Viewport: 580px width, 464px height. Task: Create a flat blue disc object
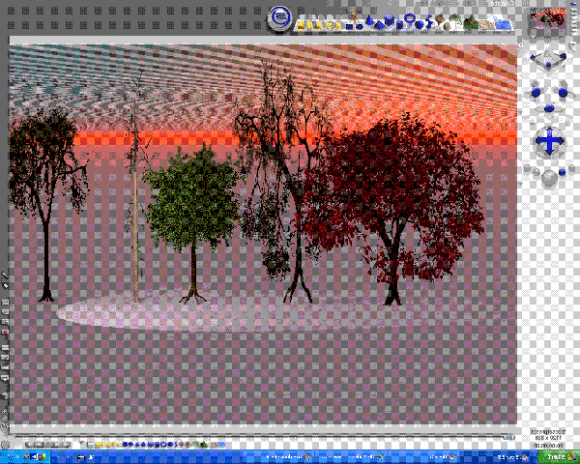pyautogui.click(x=359, y=27)
